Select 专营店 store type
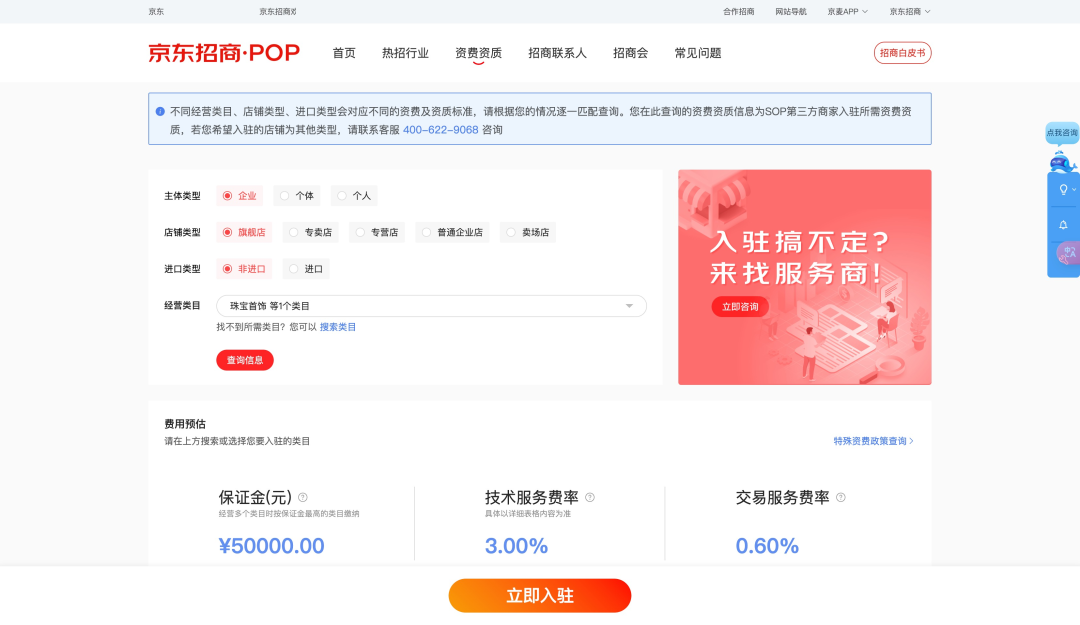 pos(377,232)
